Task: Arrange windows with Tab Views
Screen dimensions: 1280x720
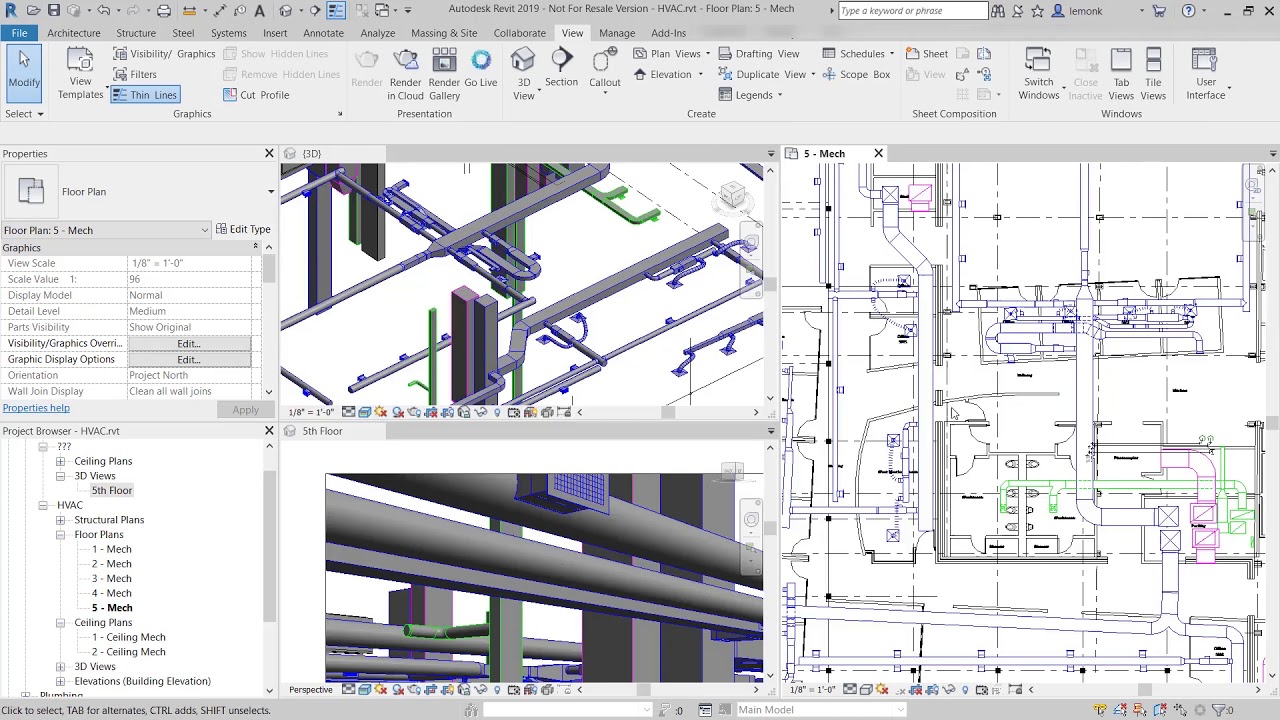Action: (x=1121, y=74)
